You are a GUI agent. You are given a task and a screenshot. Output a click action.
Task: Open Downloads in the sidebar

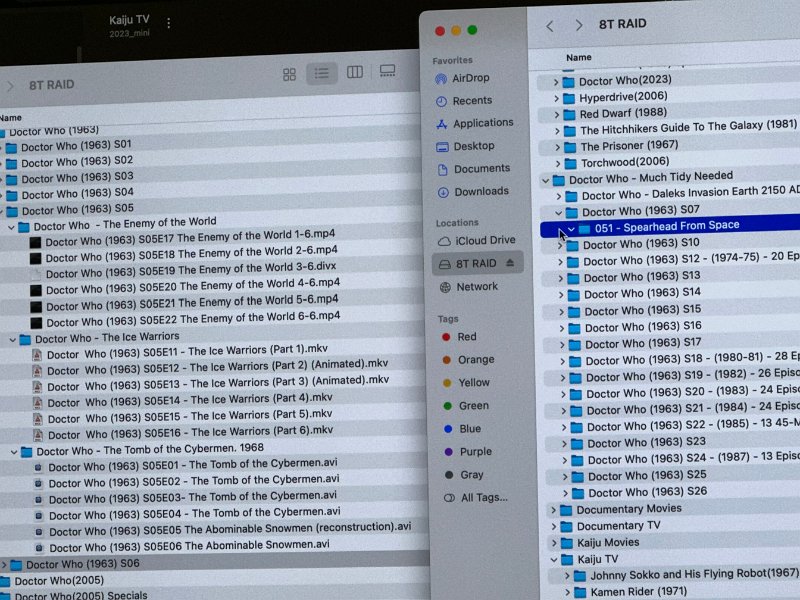473,192
